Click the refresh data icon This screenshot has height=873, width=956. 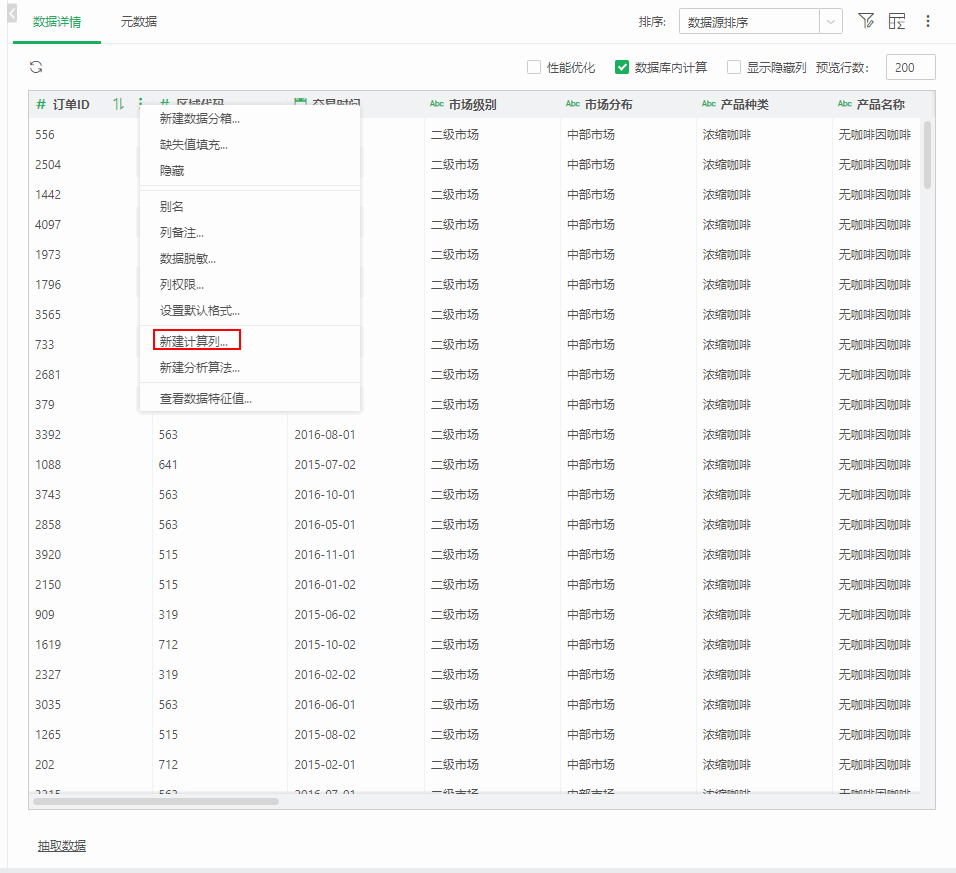37,66
